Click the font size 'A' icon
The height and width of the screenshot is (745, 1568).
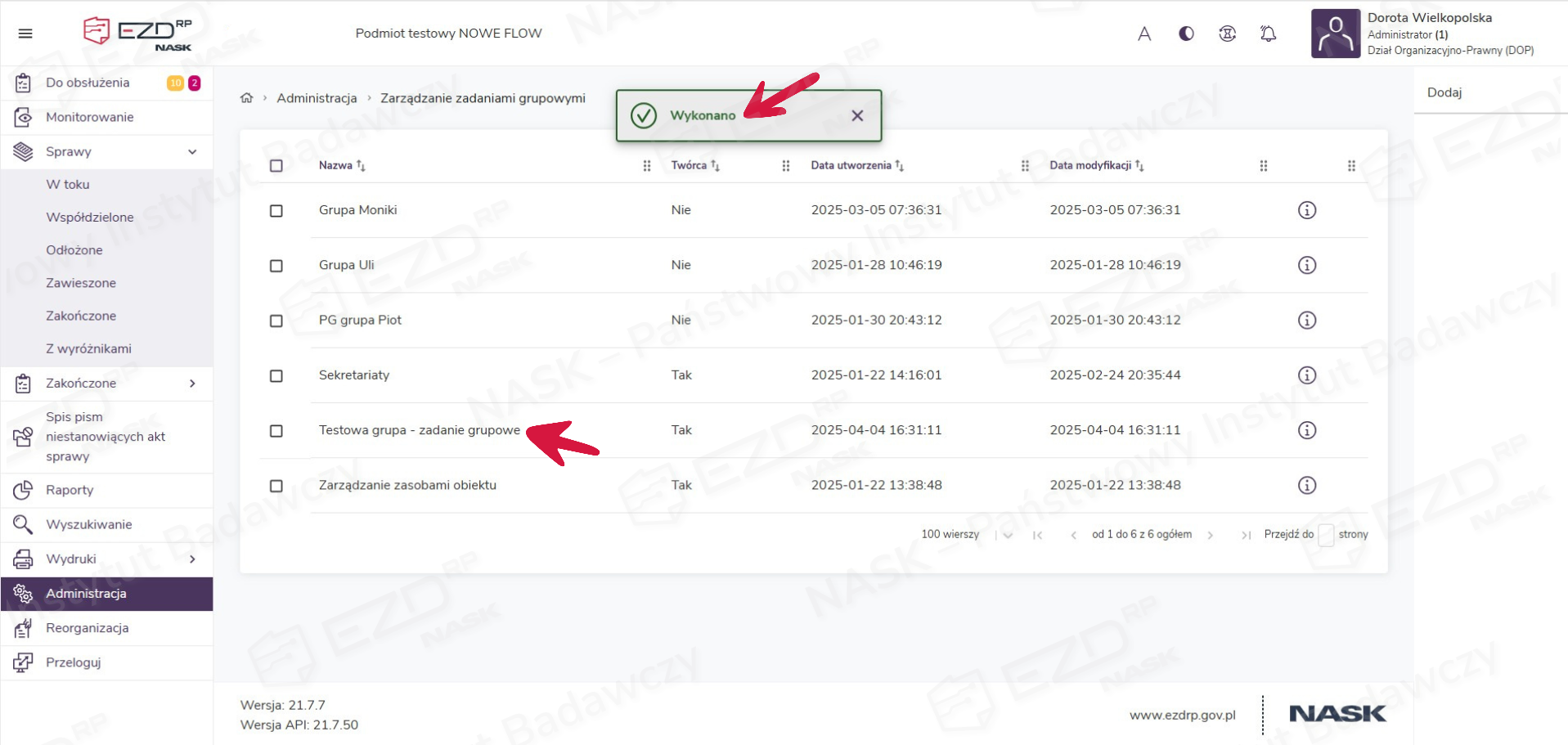[x=1143, y=34]
